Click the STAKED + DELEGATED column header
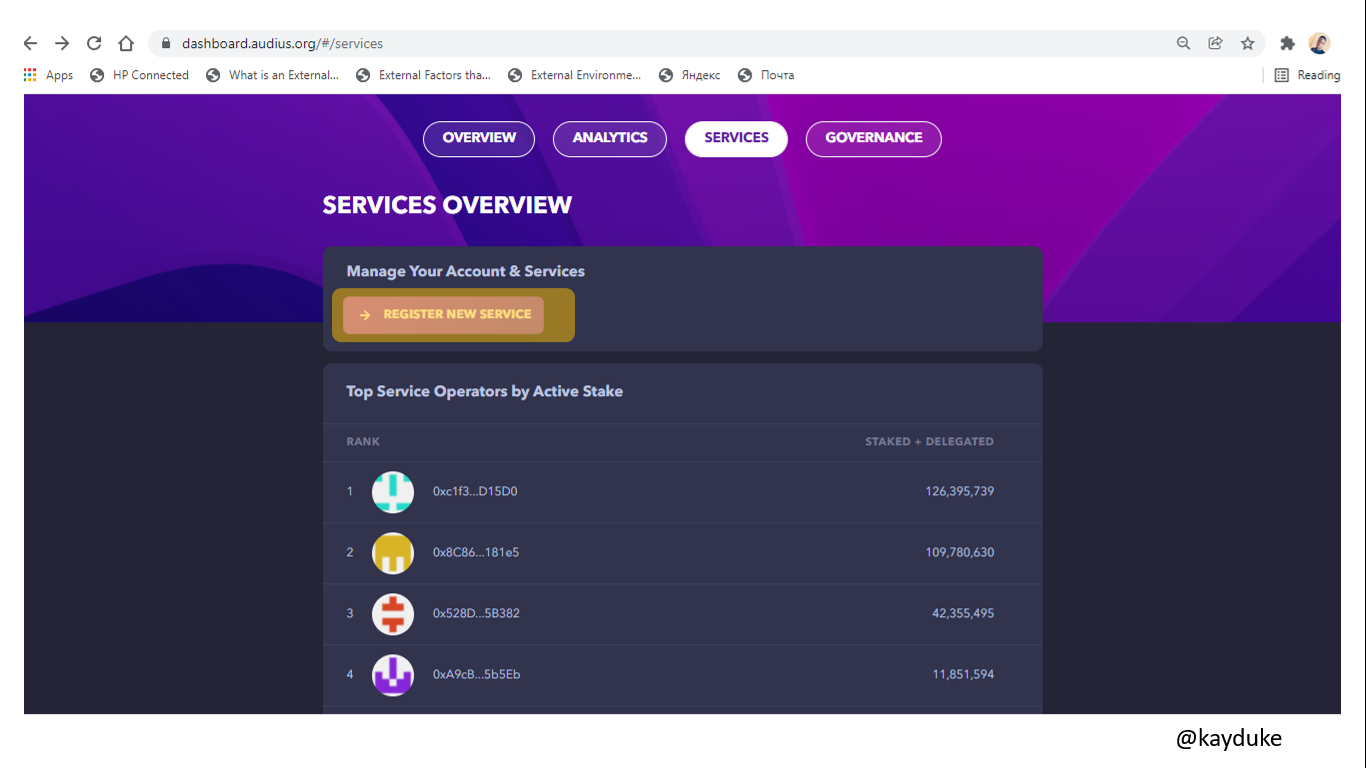The width and height of the screenshot is (1366, 768). point(929,441)
